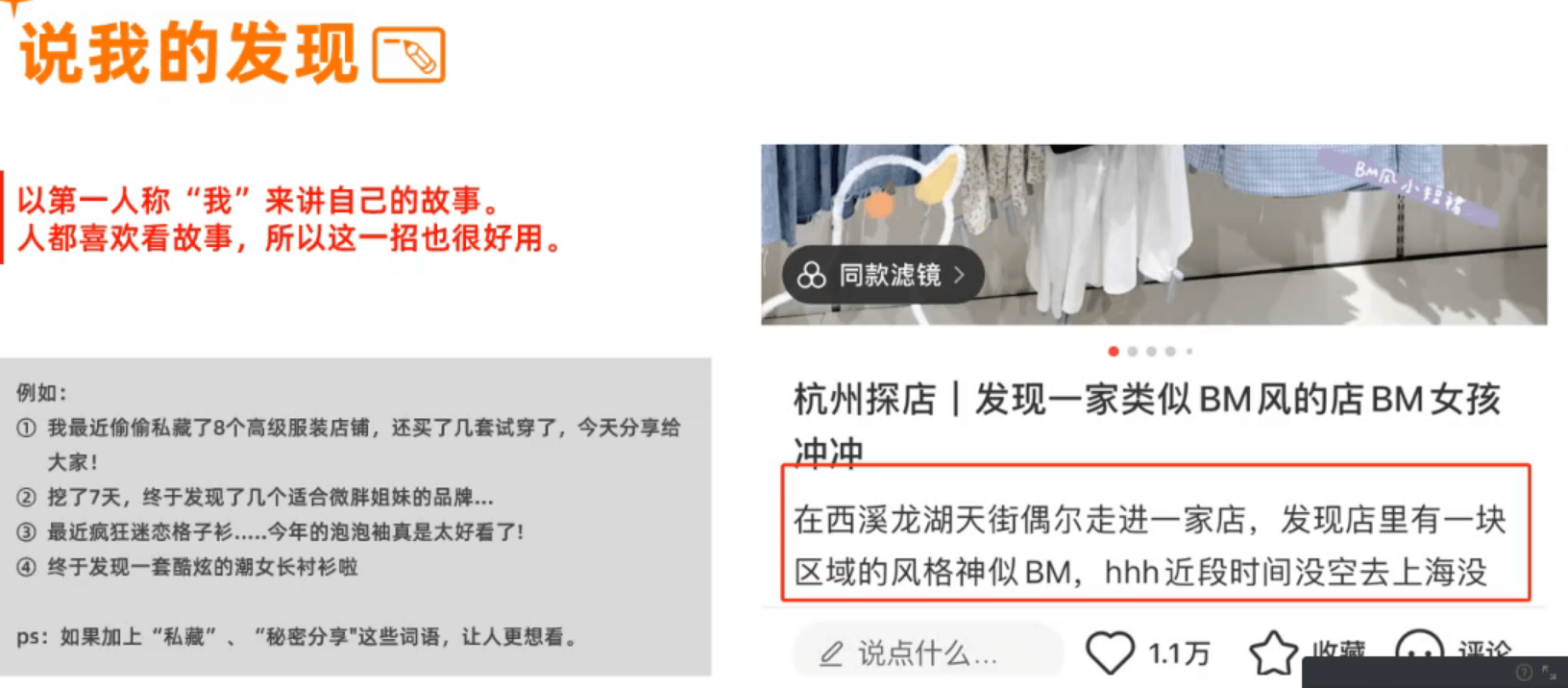Click the 说点什么 comment input field
This screenshot has width=1568, height=688.
coord(928,652)
